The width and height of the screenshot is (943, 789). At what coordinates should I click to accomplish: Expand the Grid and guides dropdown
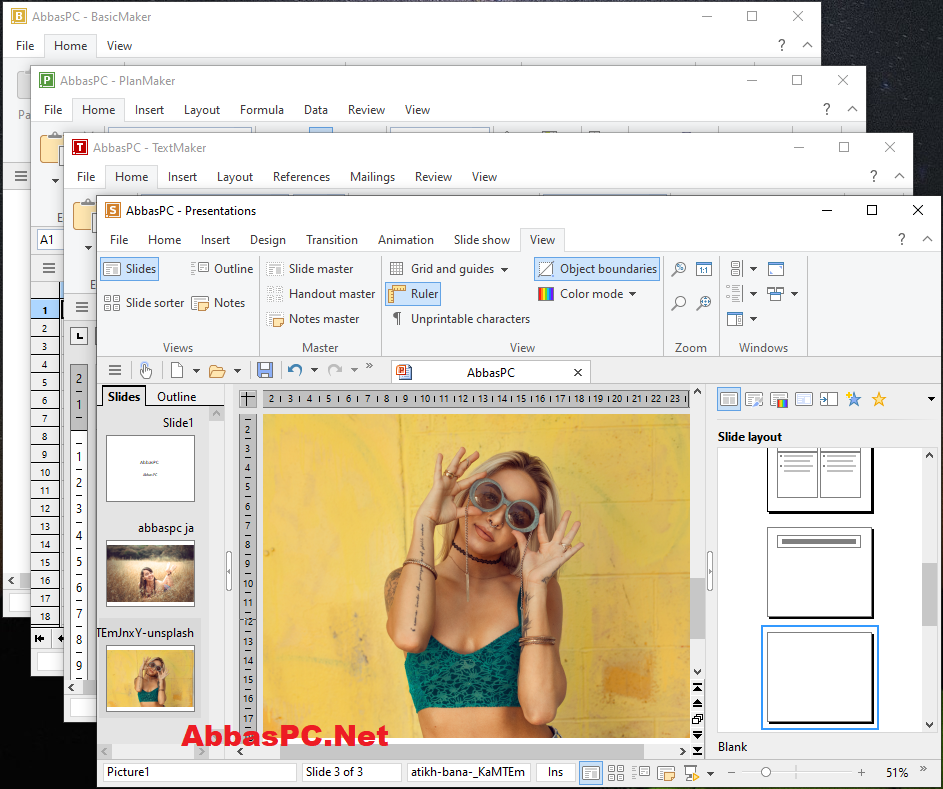pyautogui.click(x=505, y=269)
